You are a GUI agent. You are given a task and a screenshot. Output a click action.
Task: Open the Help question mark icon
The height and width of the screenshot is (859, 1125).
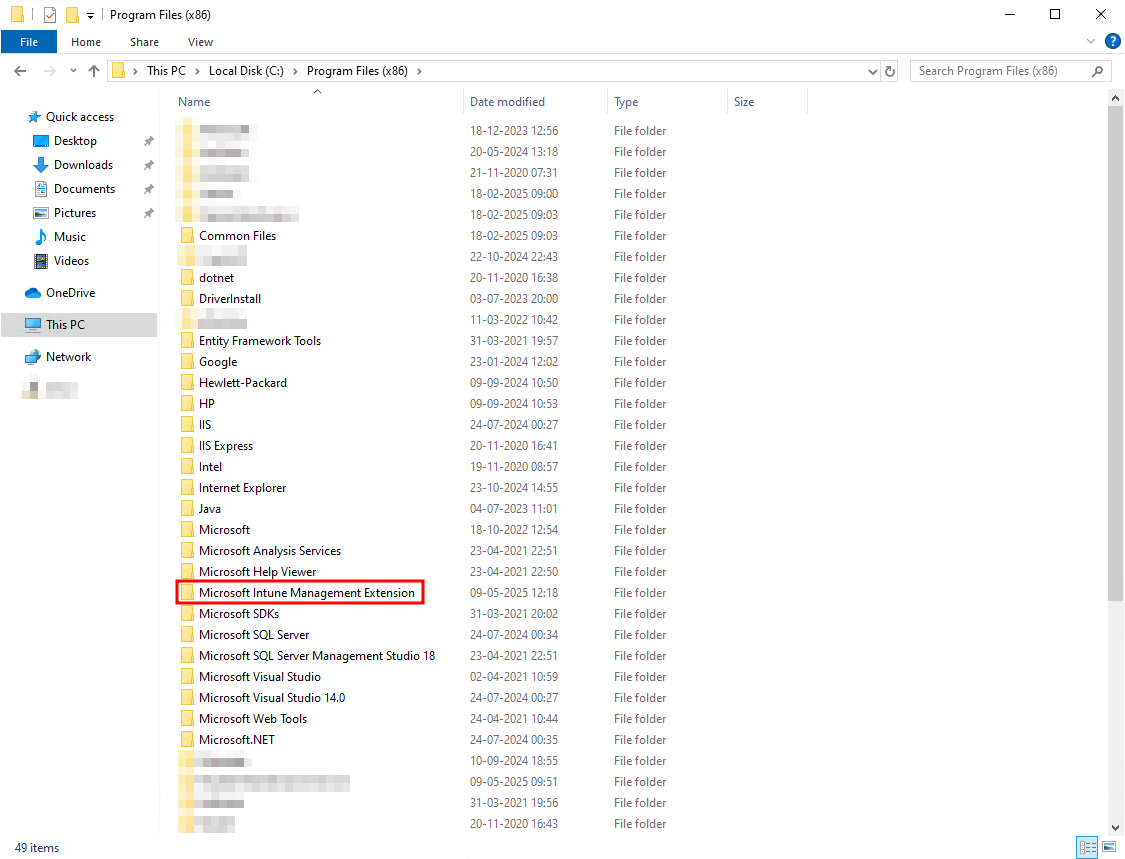click(x=1112, y=42)
